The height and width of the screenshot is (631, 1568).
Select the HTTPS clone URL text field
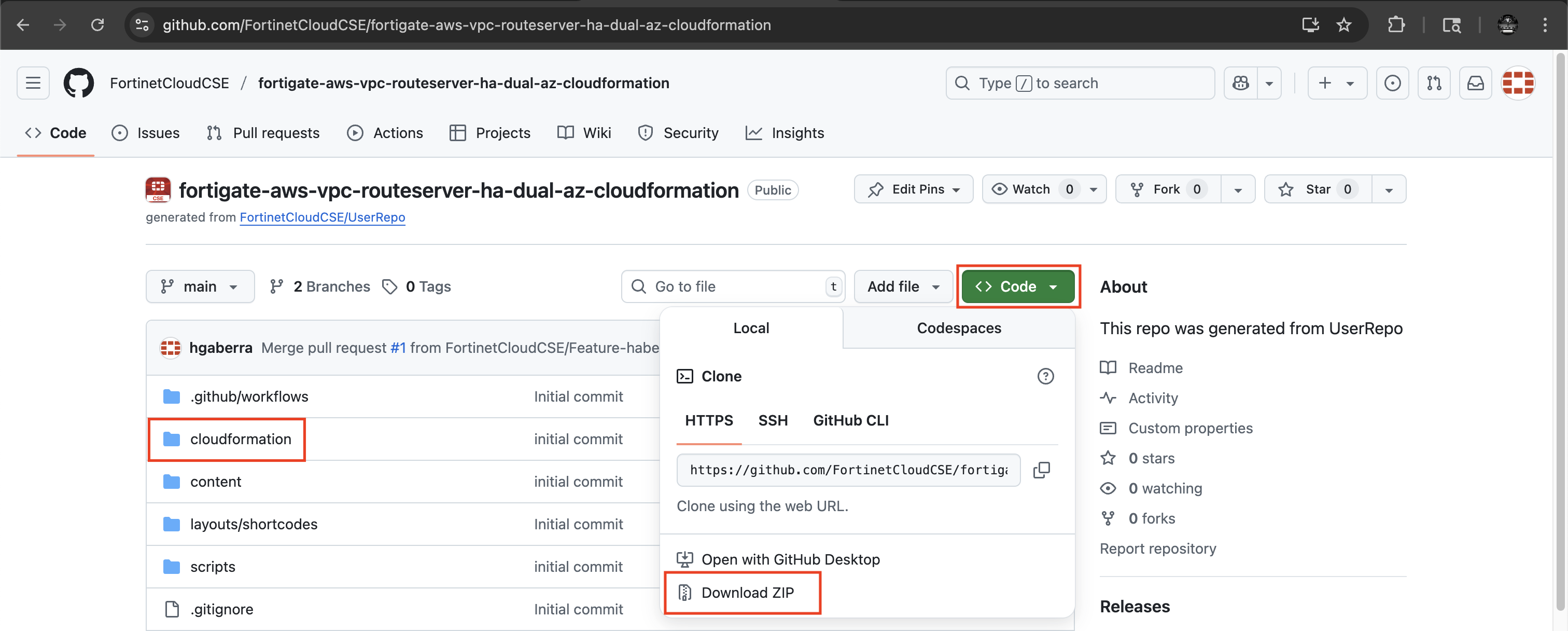848,470
